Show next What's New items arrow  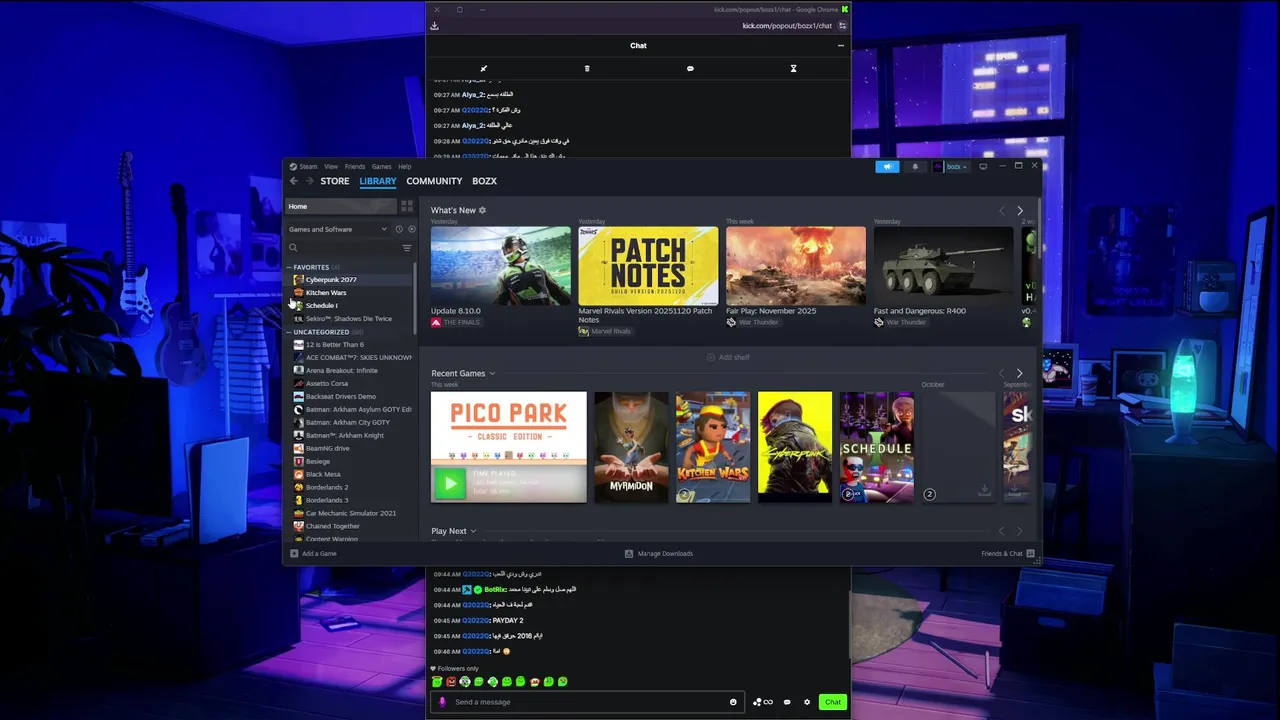coord(1020,211)
